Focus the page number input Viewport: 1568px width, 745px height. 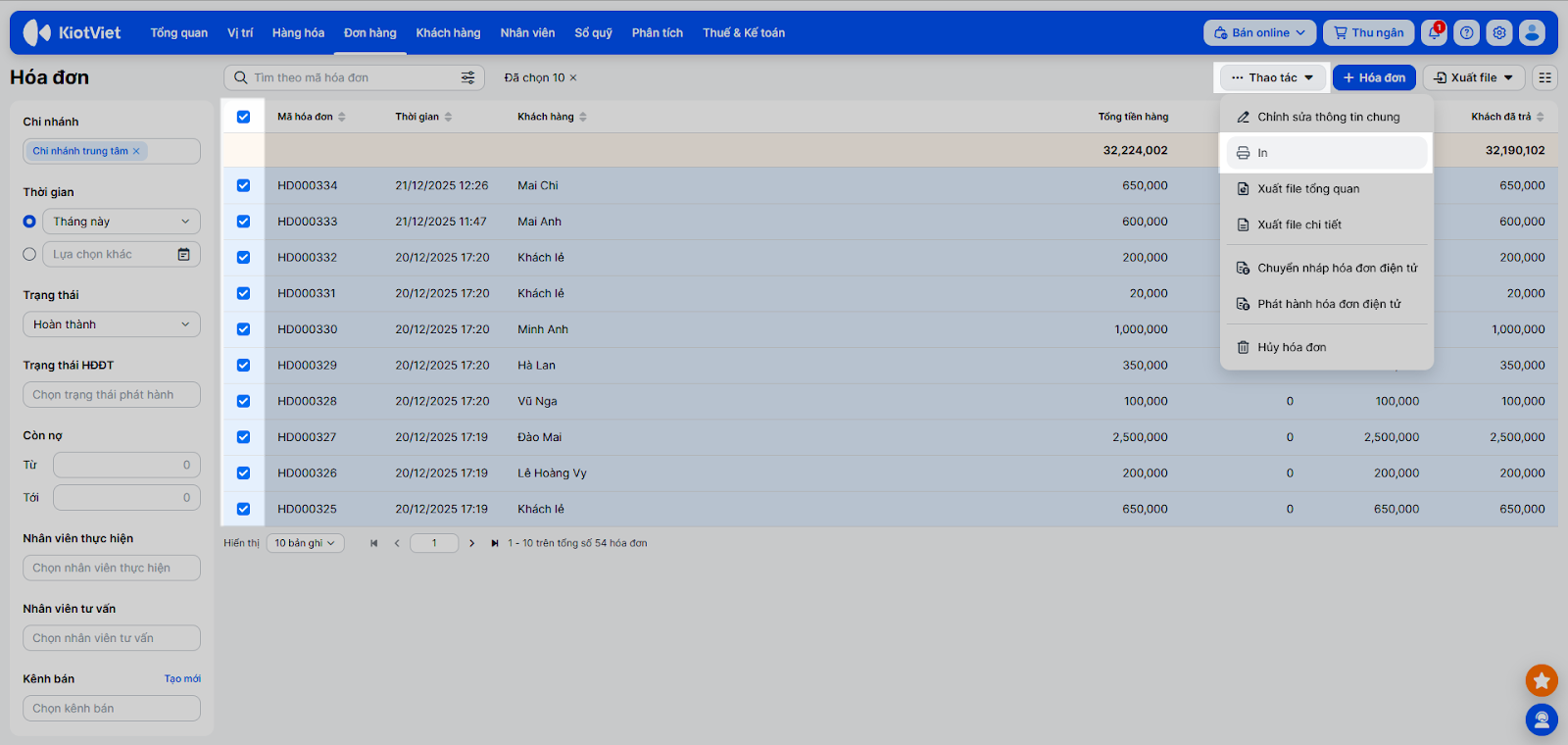tap(434, 543)
